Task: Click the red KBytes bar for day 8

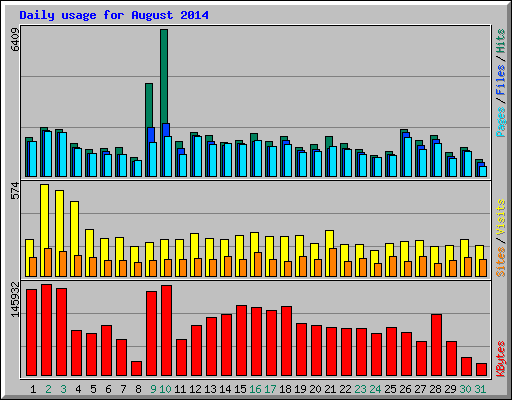Action: [137, 368]
